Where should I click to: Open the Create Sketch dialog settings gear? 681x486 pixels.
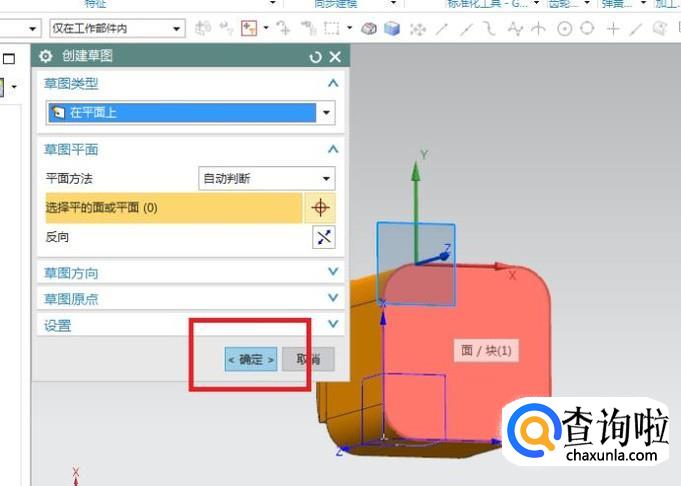[x=45, y=56]
